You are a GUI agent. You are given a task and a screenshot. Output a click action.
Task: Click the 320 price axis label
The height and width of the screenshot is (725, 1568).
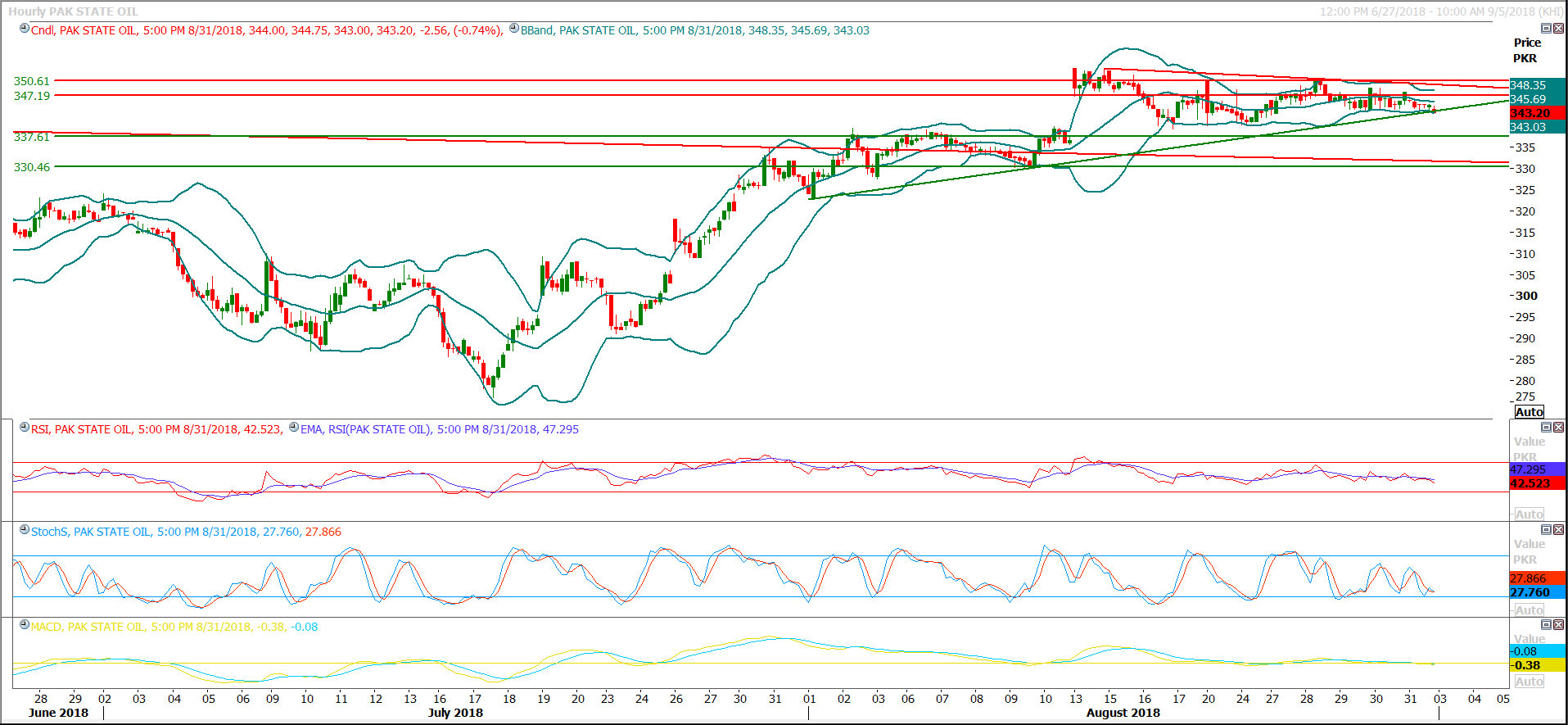click(x=1525, y=211)
